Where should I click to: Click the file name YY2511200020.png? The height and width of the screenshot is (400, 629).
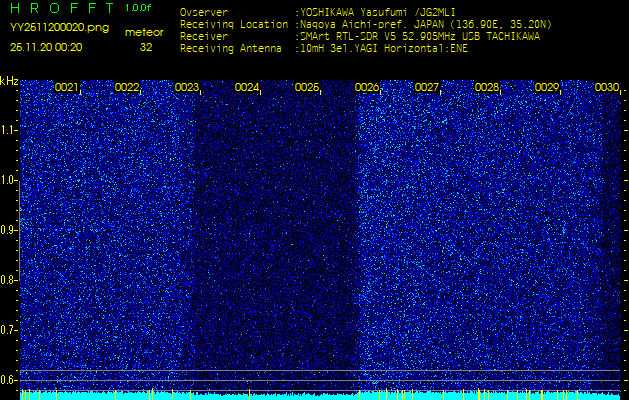(59, 28)
